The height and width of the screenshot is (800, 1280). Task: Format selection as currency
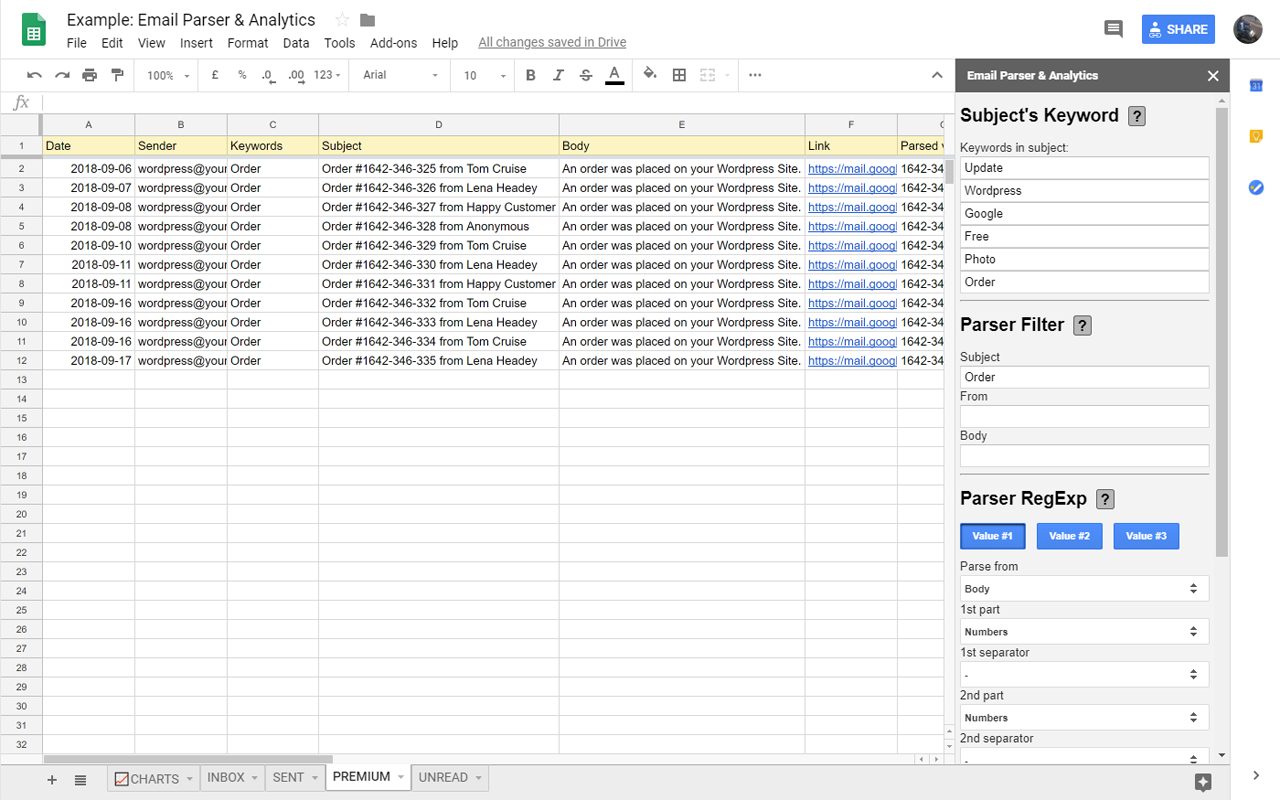[x=214, y=75]
